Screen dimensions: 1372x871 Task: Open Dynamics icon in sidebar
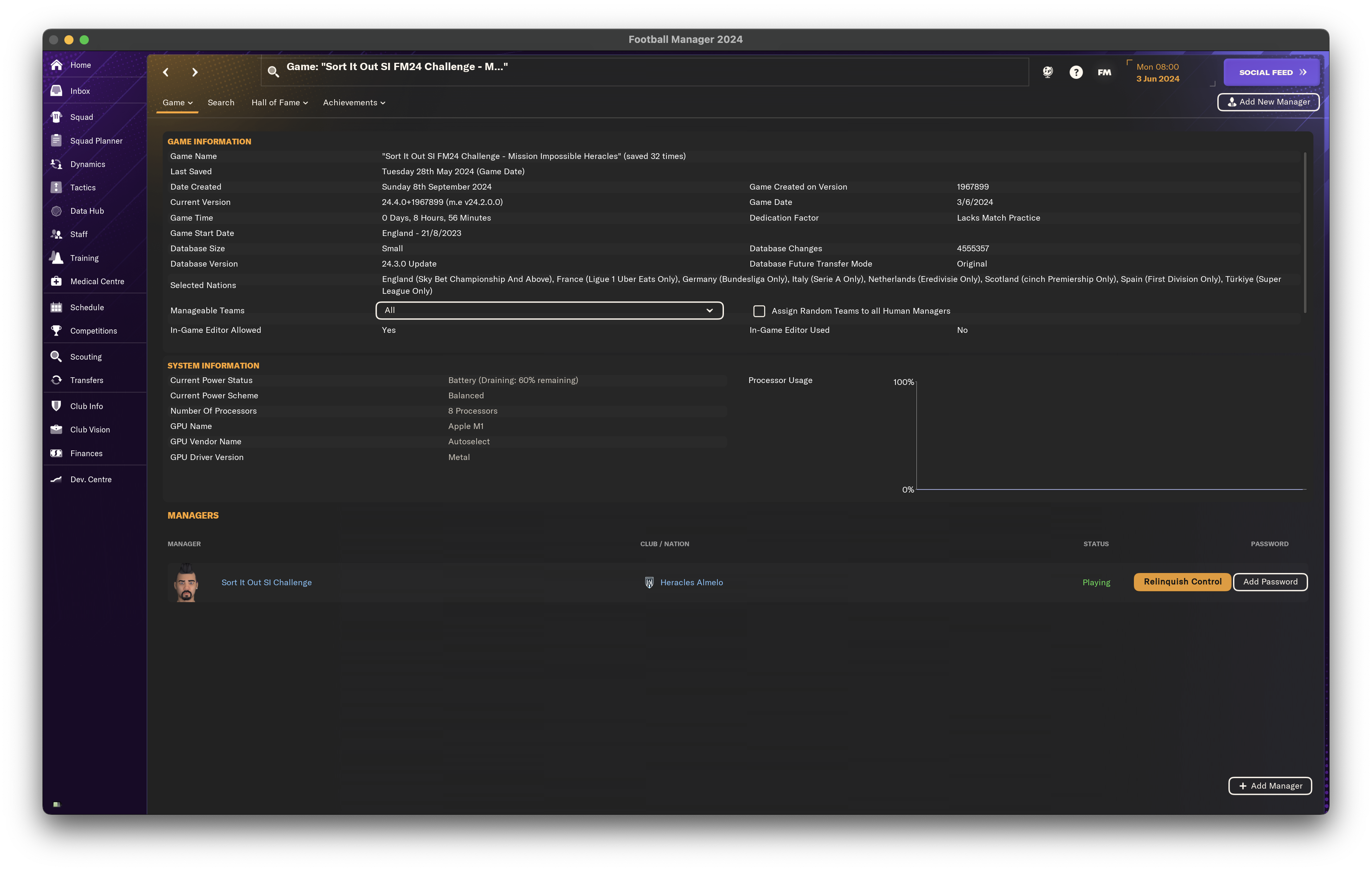(56, 164)
